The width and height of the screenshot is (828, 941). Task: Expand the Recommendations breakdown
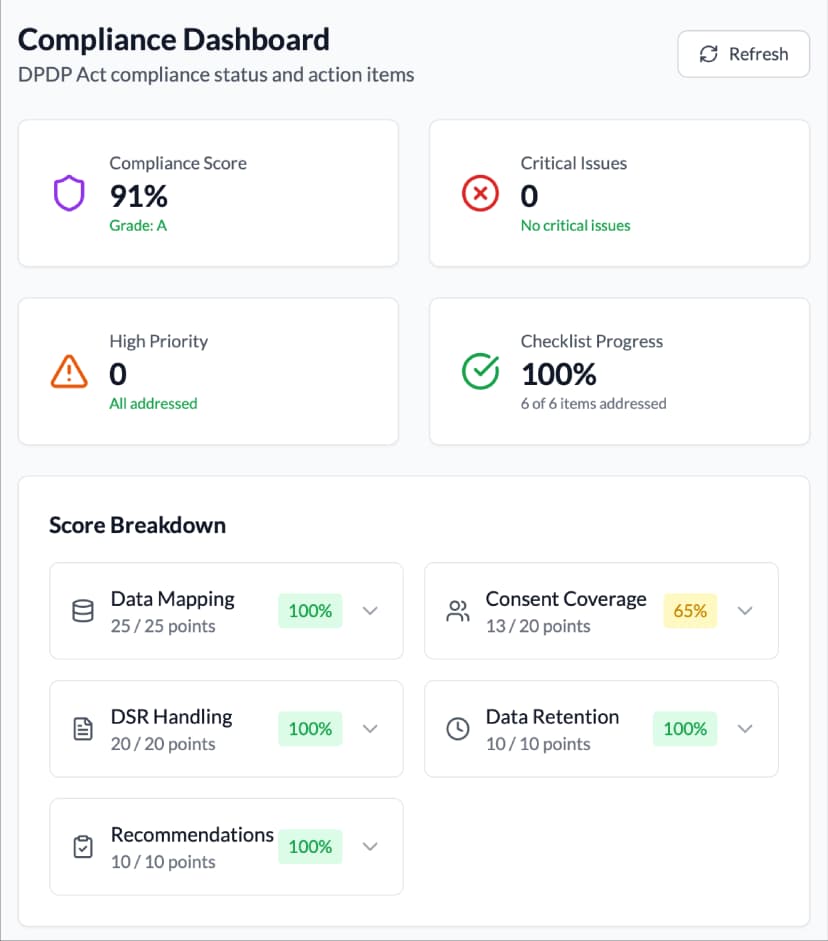(370, 847)
